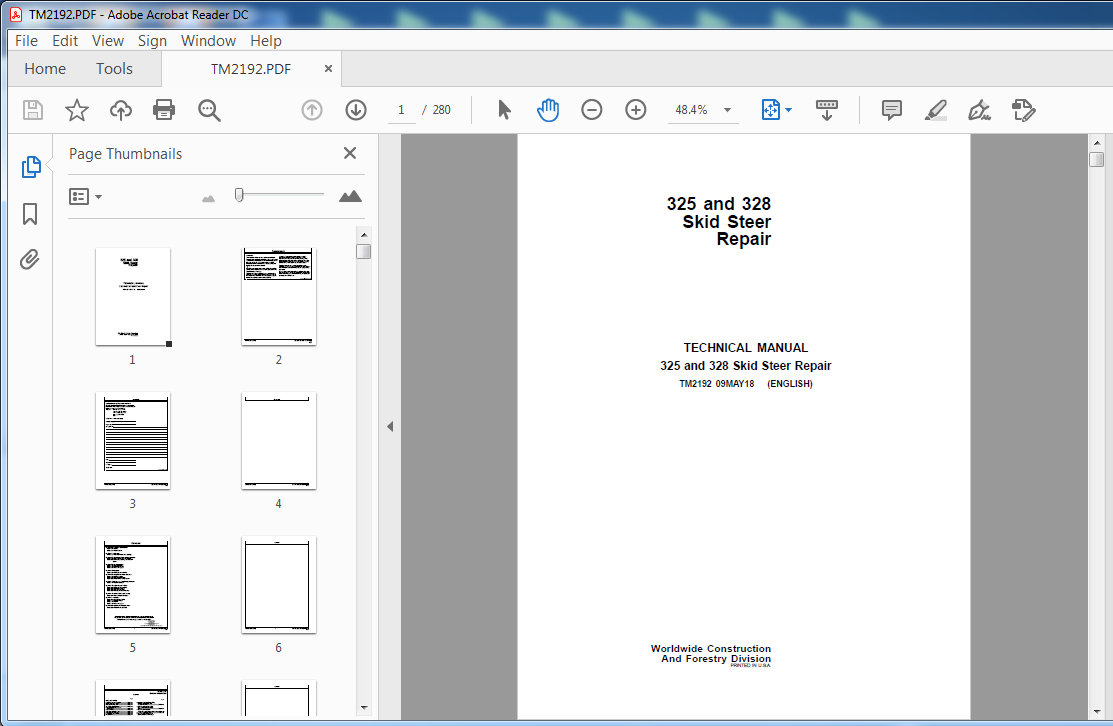This screenshot has height=726, width=1113.
Task: Open the sign document pen tool
Action: pyautogui.click(x=980, y=110)
